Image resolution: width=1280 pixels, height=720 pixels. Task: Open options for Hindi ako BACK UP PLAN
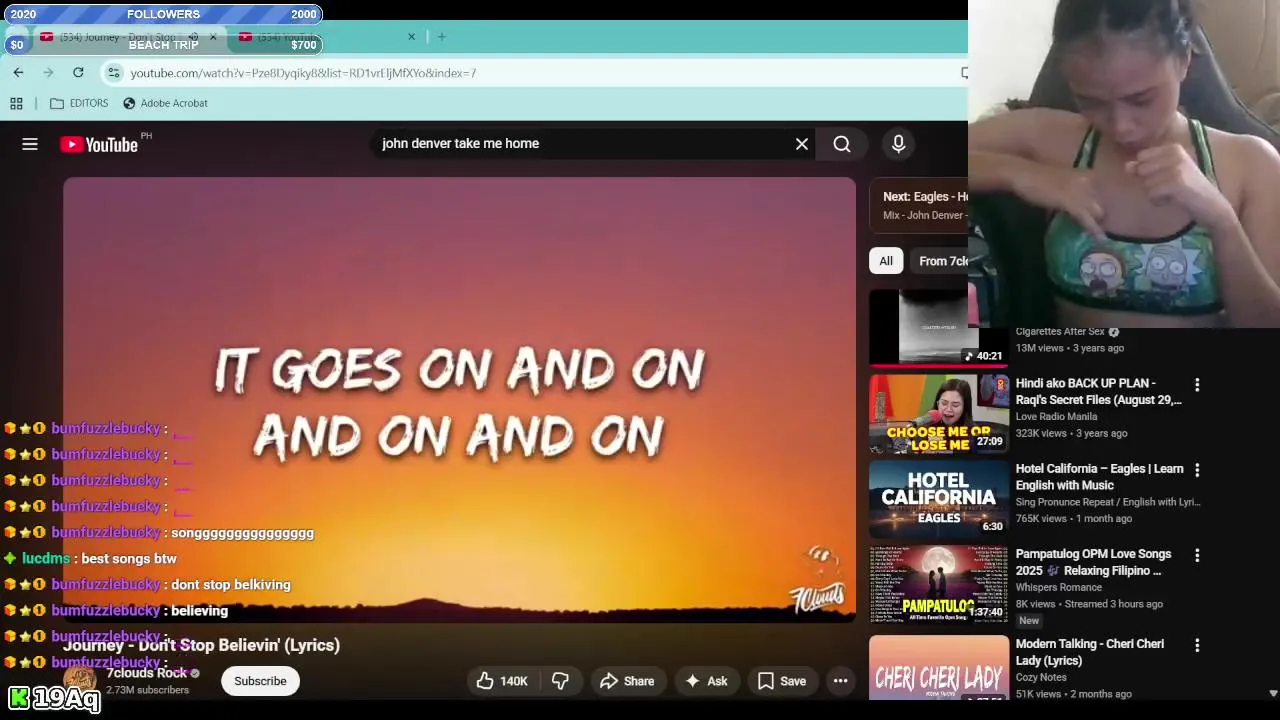tap(1197, 384)
